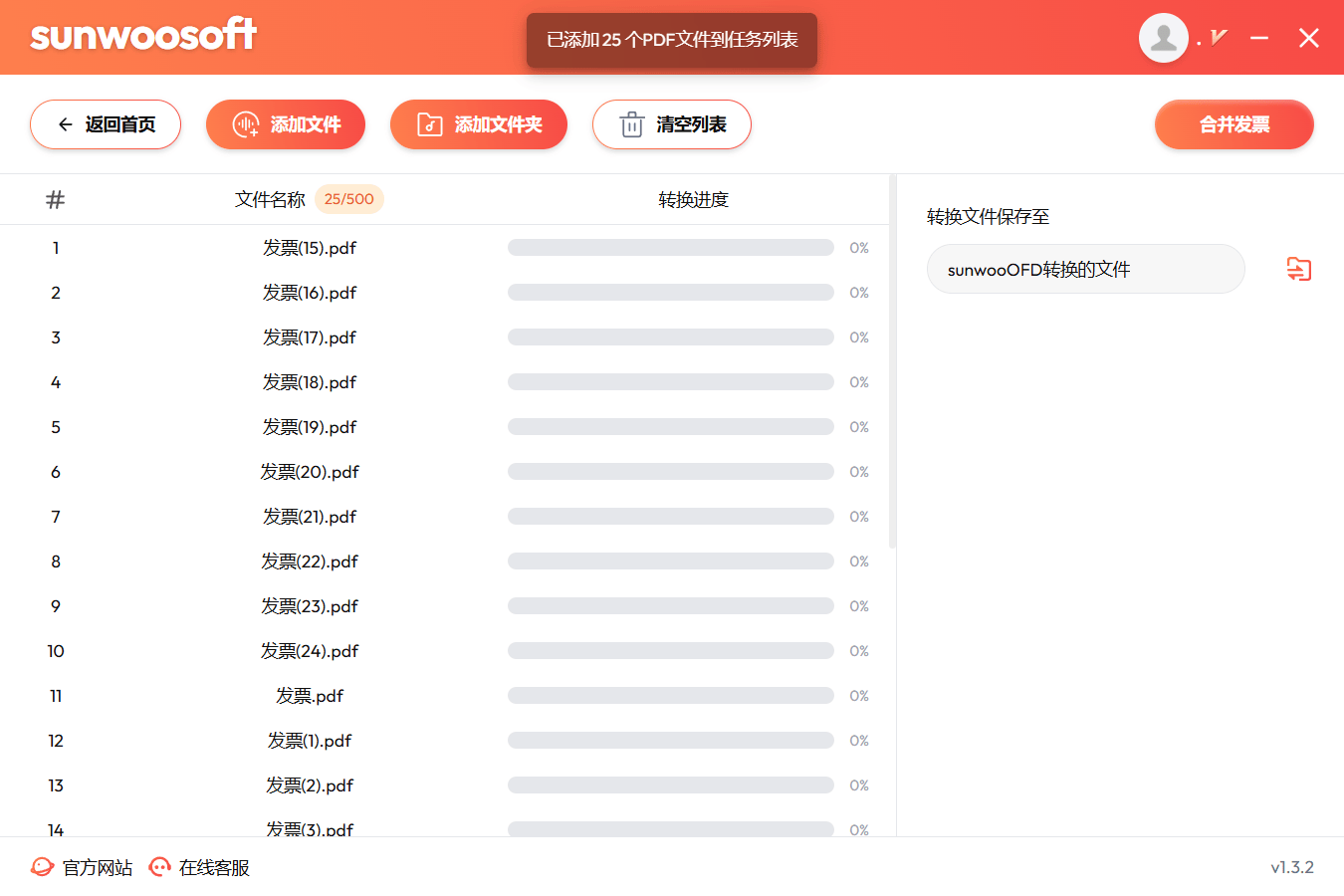Screen dimensions: 1344x896
Task: Click the official website planet icon
Action: [x=42, y=867]
